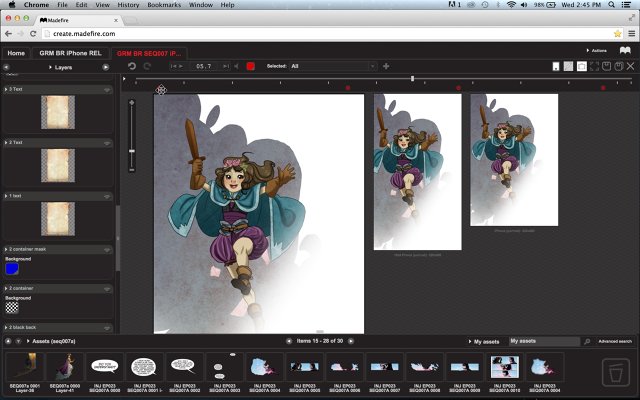This screenshot has width=640, height=400.
Task: Click left arrow beside Layers header
Action: pyautogui.click(x=6, y=67)
